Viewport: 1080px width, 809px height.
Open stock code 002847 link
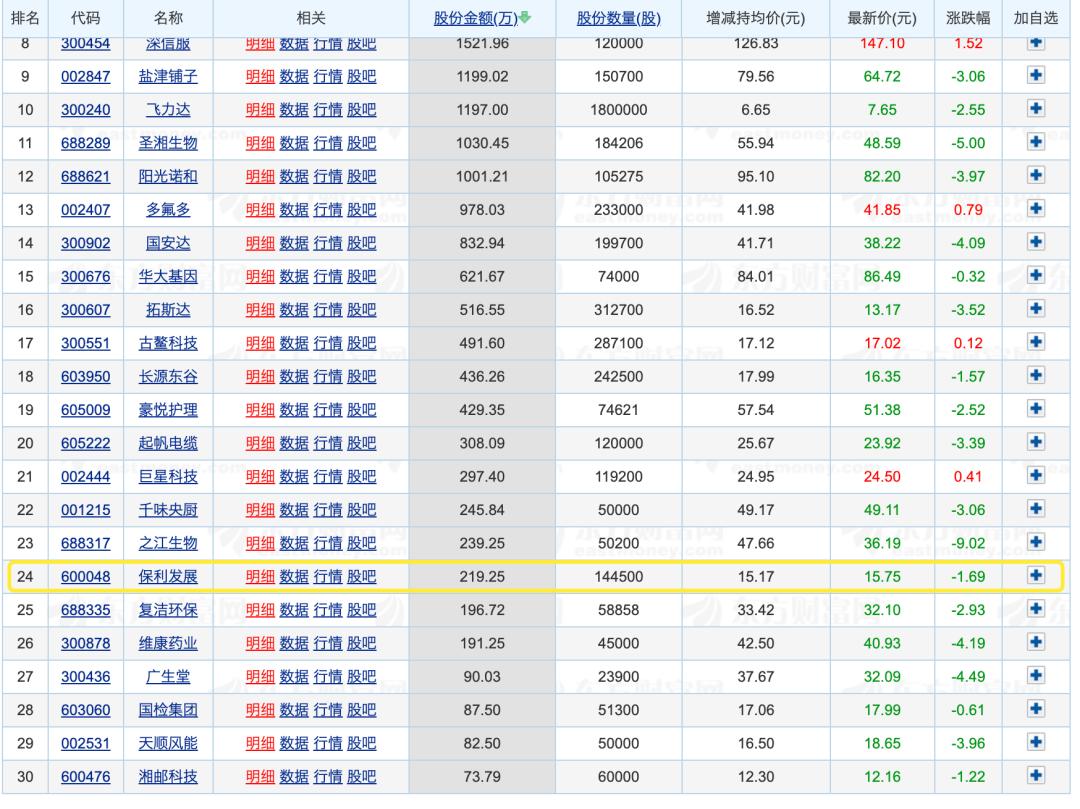click(85, 76)
